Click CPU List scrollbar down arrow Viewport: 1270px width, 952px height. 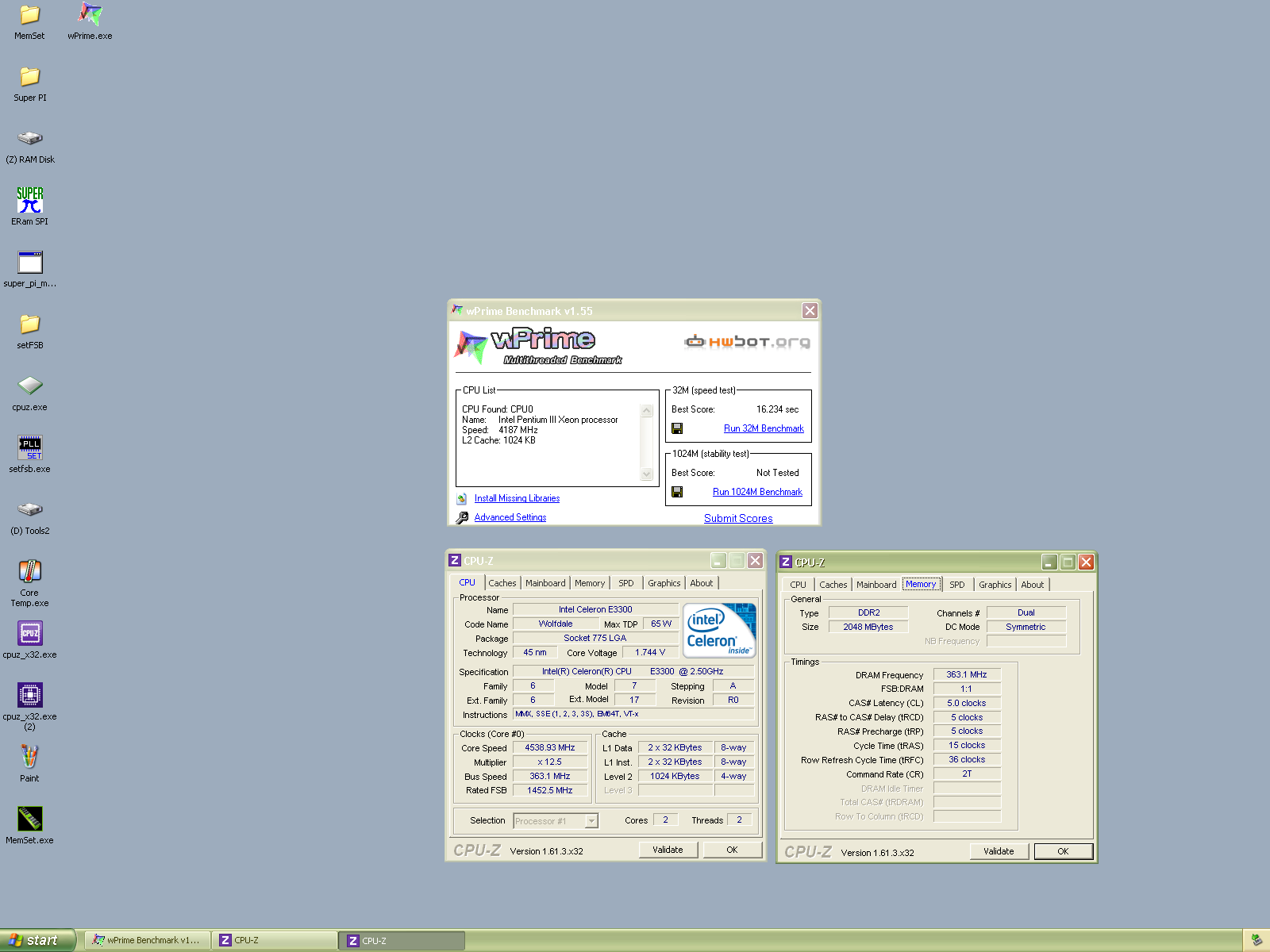pos(646,474)
